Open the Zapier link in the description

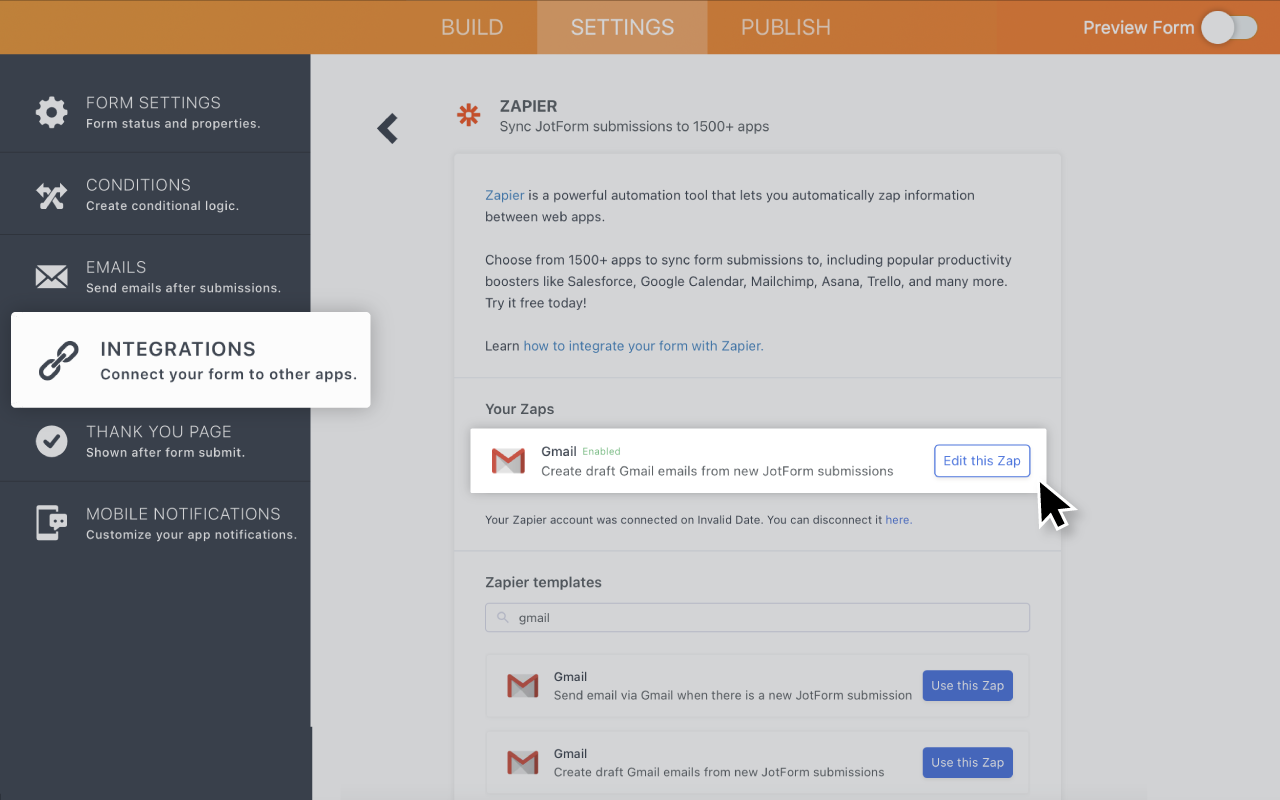click(505, 195)
